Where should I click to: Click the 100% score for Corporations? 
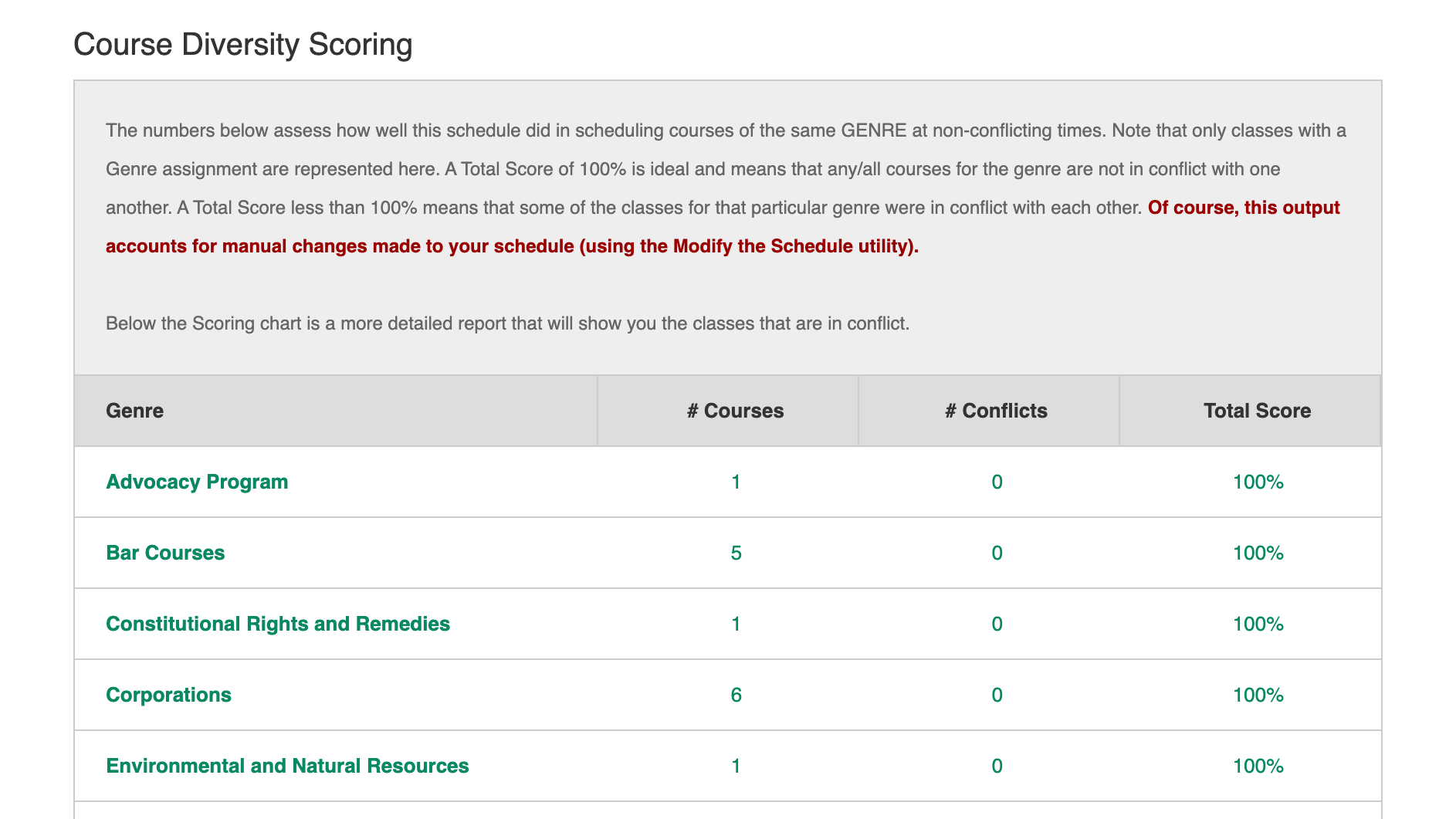tap(1257, 695)
